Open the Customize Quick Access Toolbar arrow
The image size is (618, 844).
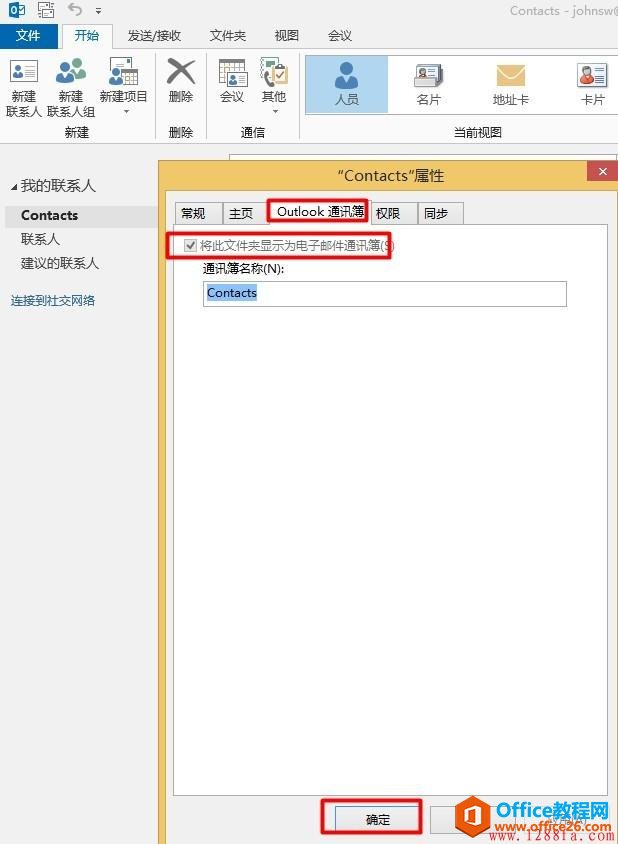click(x=98, y=10)
